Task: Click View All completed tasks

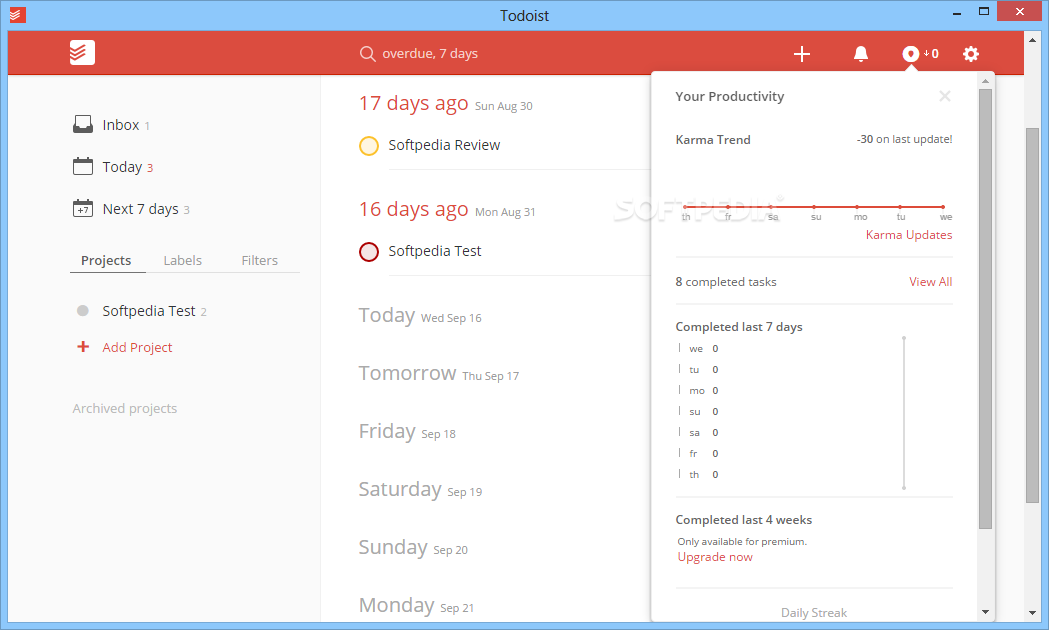Action: 931,282
